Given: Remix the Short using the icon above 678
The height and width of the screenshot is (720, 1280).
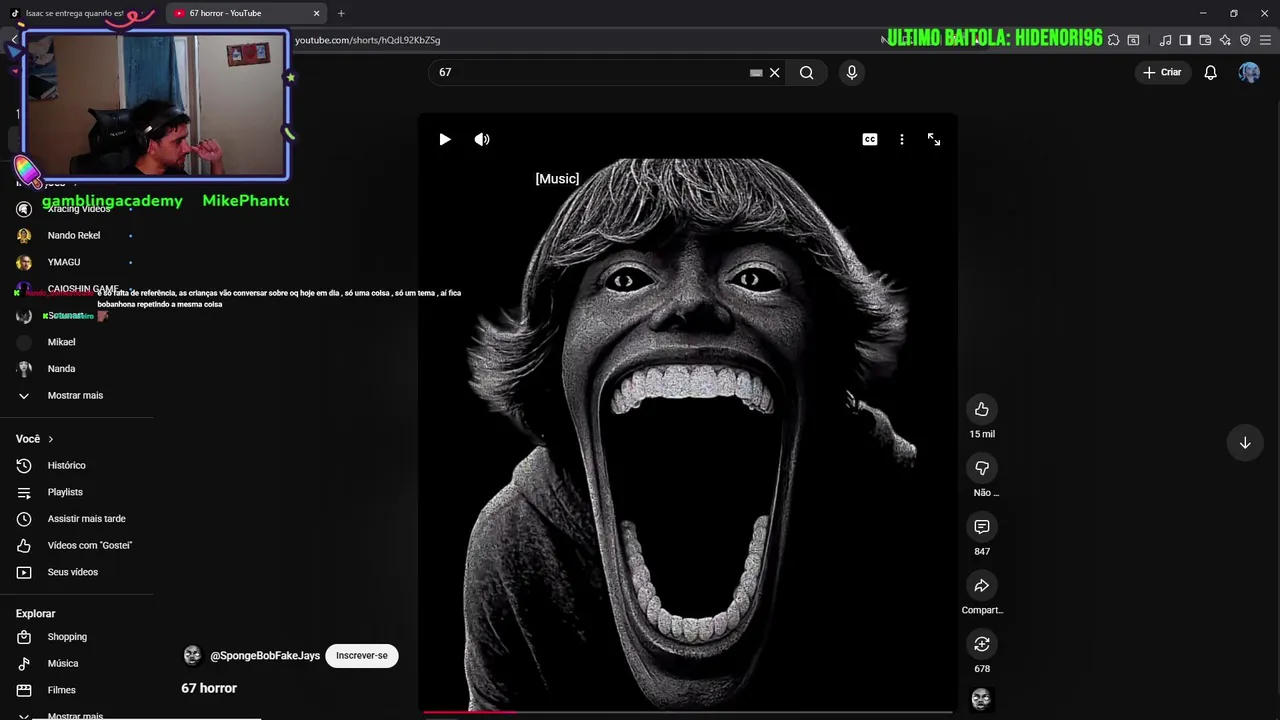Looking at the screenshot, I should click(982, 644).
